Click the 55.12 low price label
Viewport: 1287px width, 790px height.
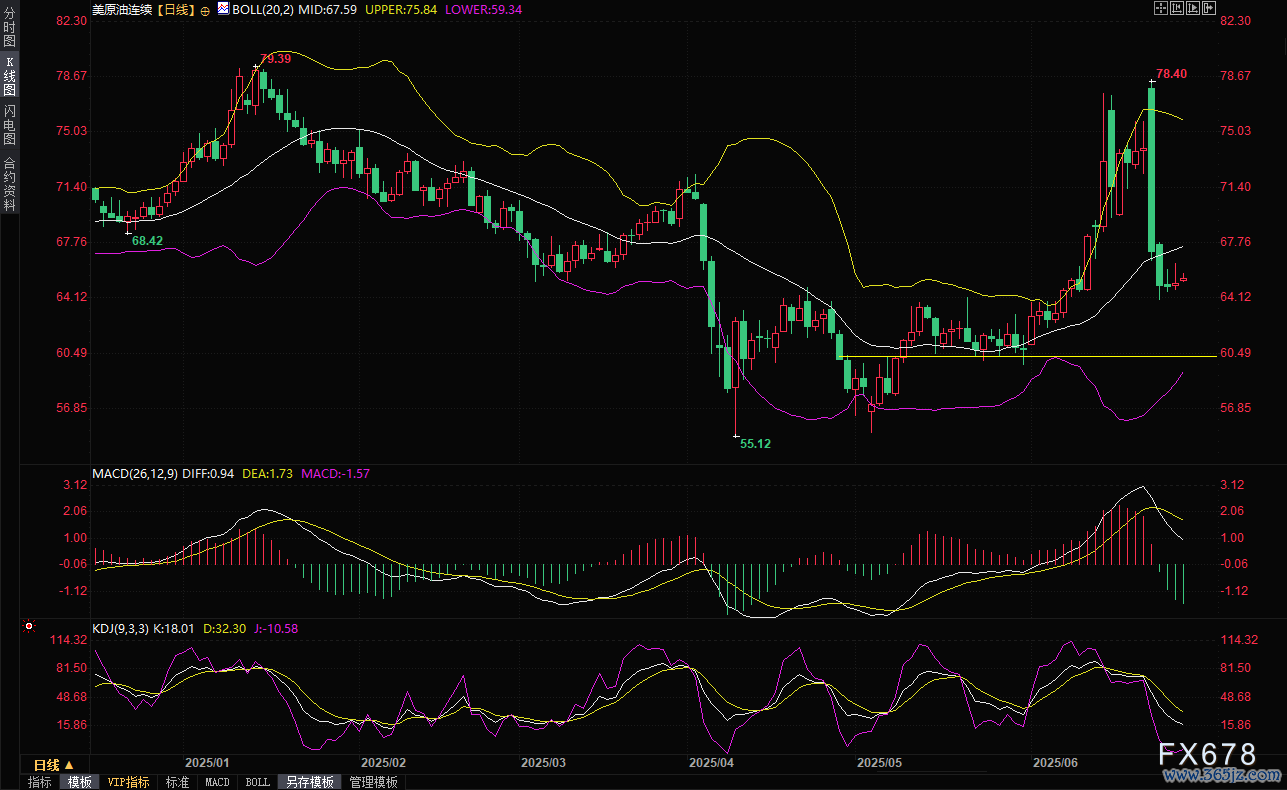click(755, 443)
